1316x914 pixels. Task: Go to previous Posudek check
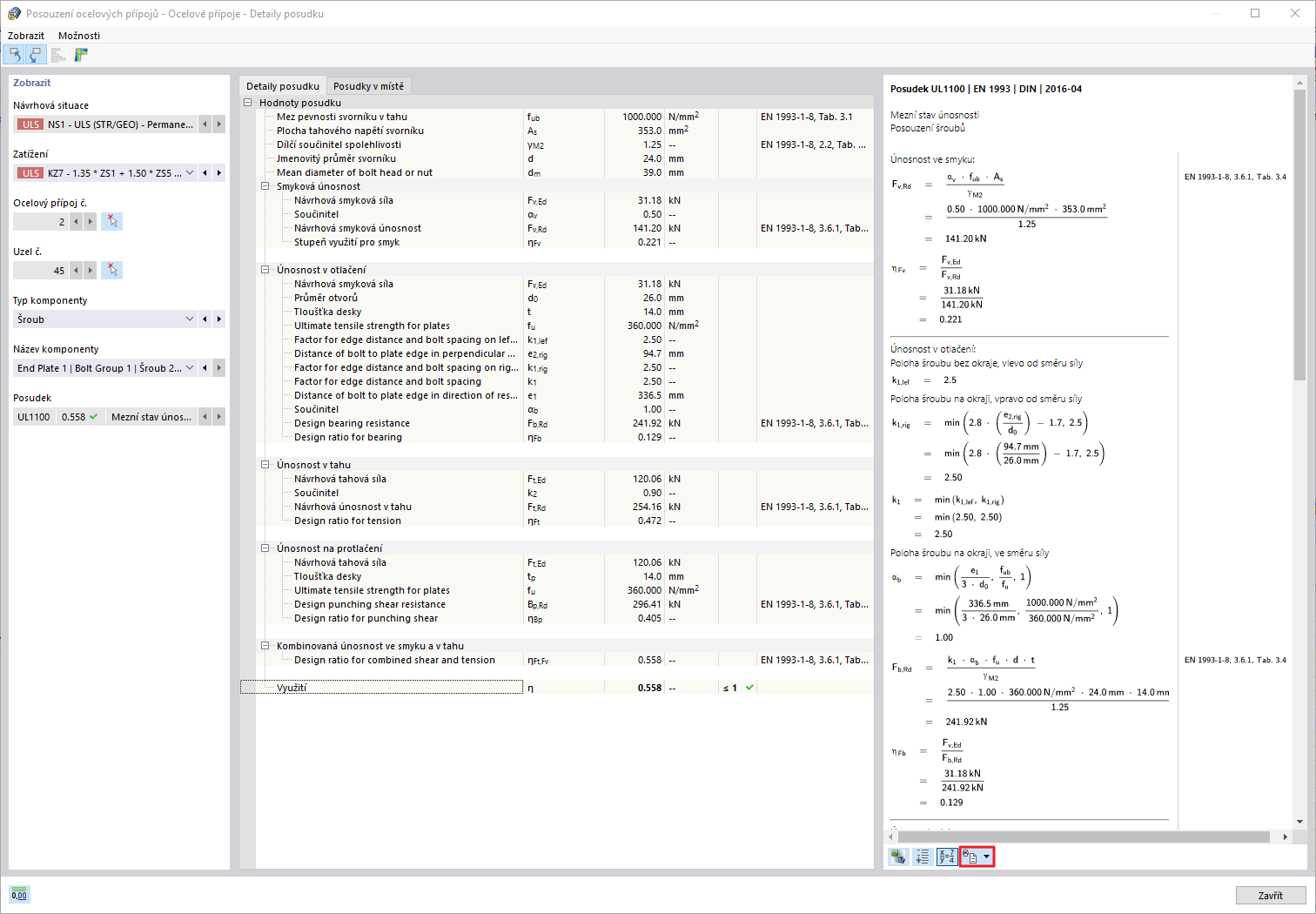point(205,417)
